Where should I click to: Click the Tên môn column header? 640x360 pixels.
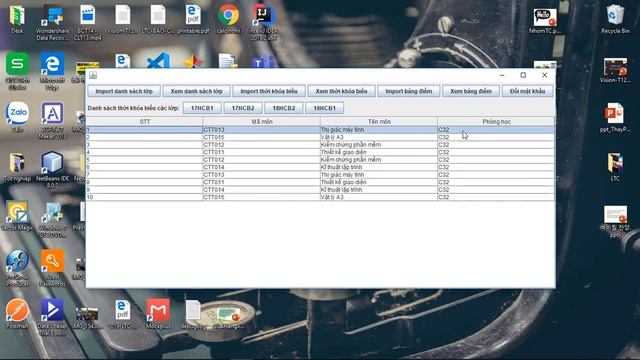click(x=379, y=122)
